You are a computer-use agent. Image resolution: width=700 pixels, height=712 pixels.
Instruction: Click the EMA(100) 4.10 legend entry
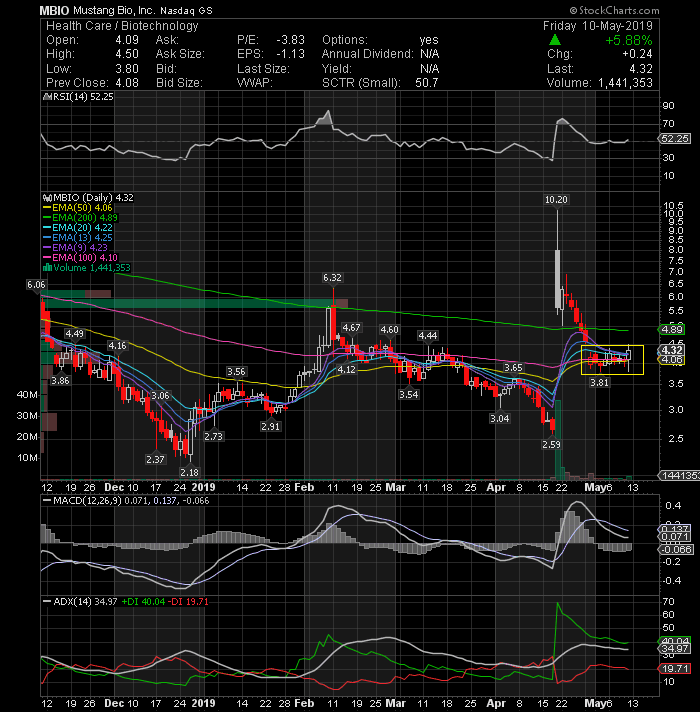pos(80,257)
